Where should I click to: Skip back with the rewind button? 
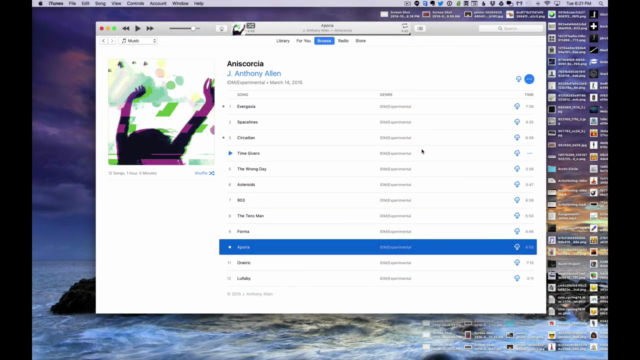pos(126,29)
